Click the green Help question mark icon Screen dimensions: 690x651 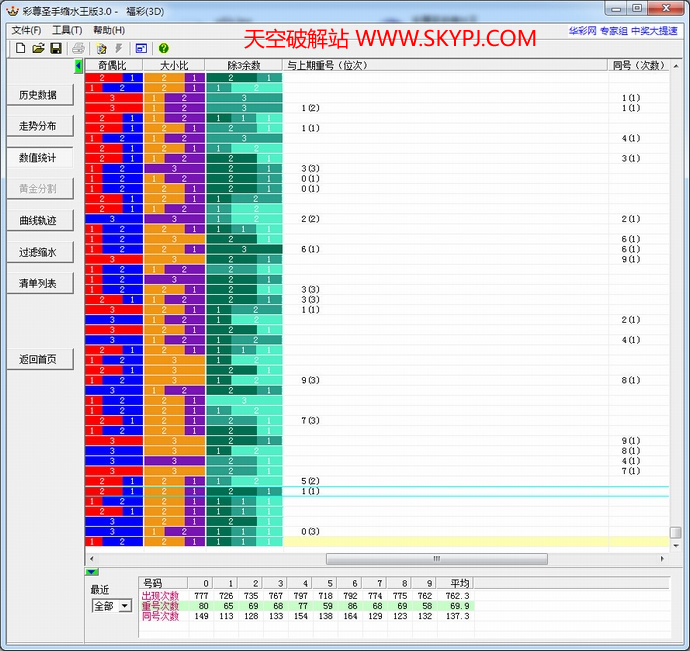tap(163, 48)
